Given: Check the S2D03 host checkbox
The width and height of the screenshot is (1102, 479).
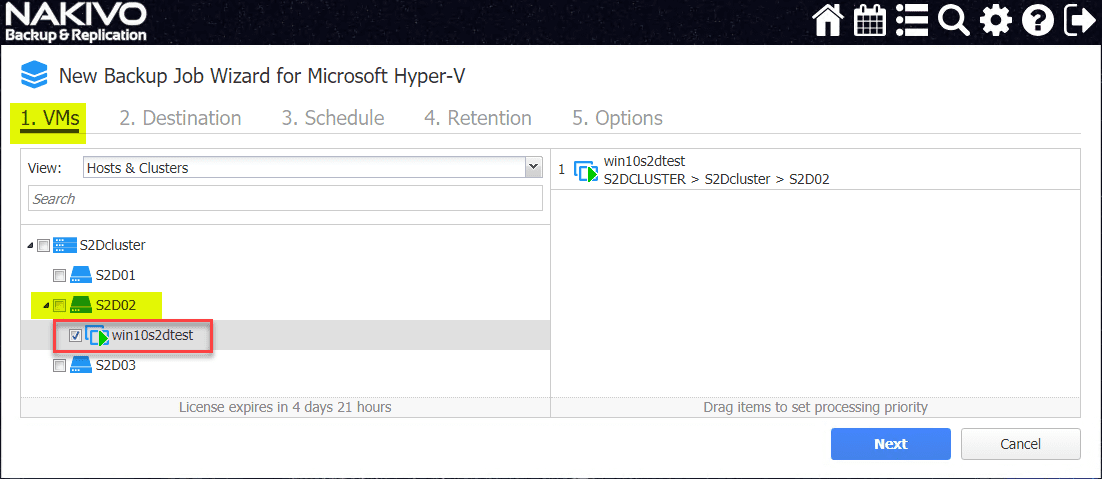Looking at the screenshot, I should (x=60, y=366).
